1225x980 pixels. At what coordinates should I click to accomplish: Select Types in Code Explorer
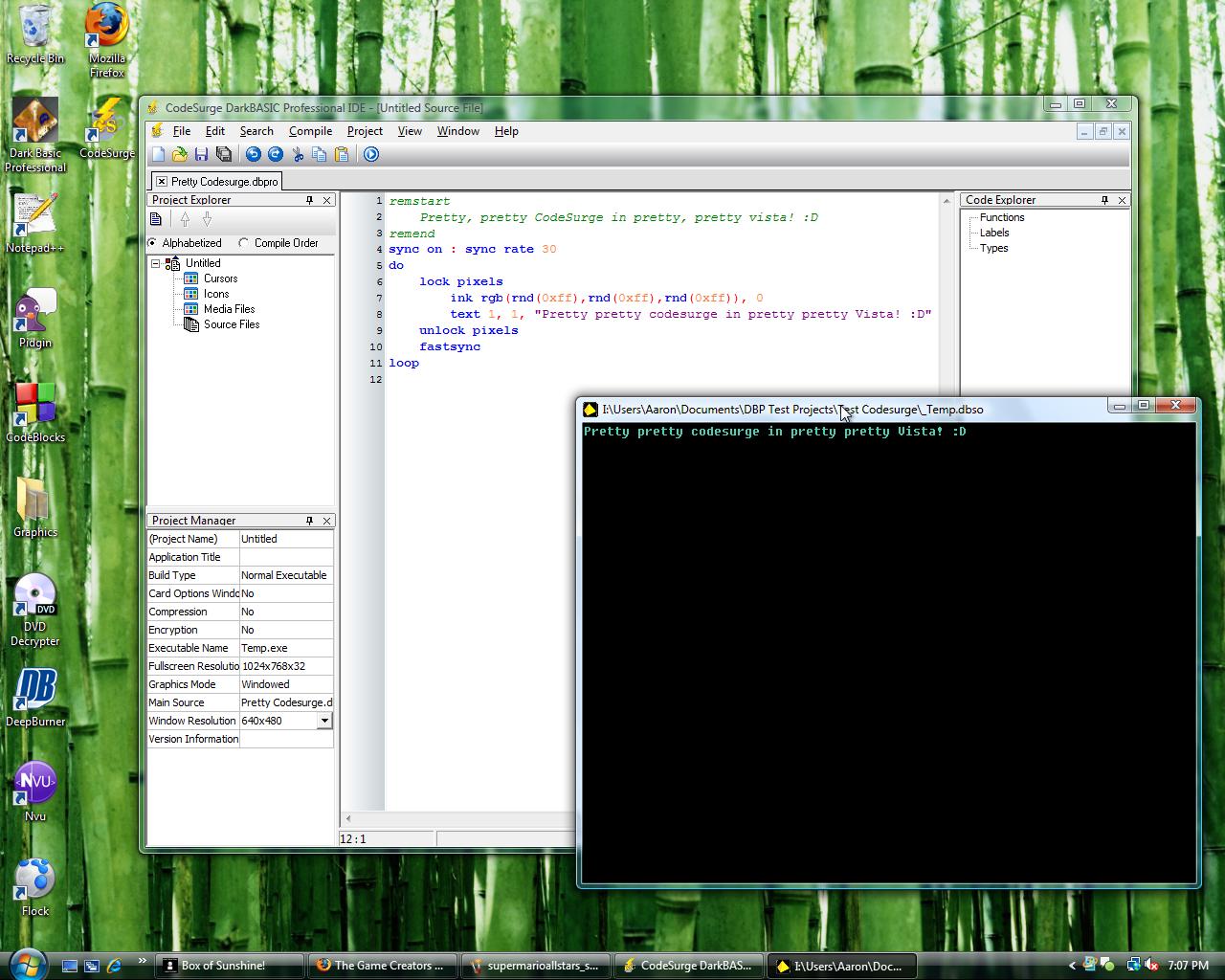(993, 248)
